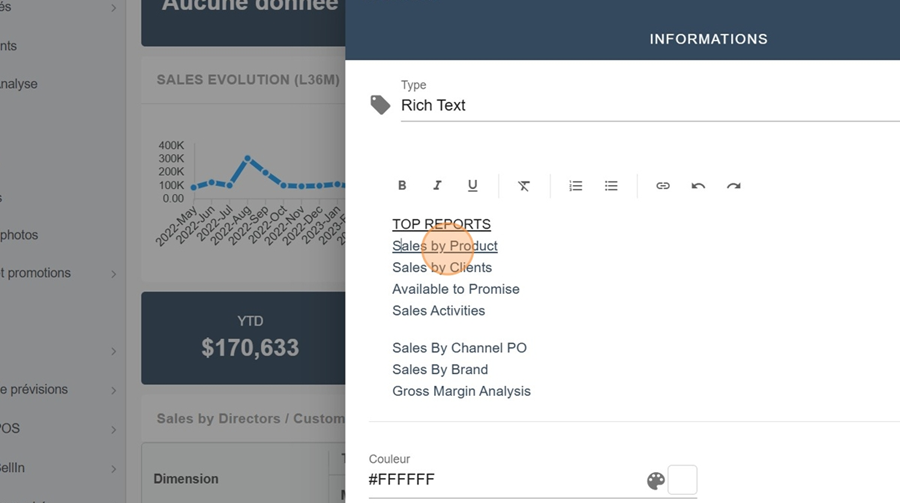The width and height of the screenshot is (900, 503).
Task: Insert a numbered list
Action: point(576,186)
